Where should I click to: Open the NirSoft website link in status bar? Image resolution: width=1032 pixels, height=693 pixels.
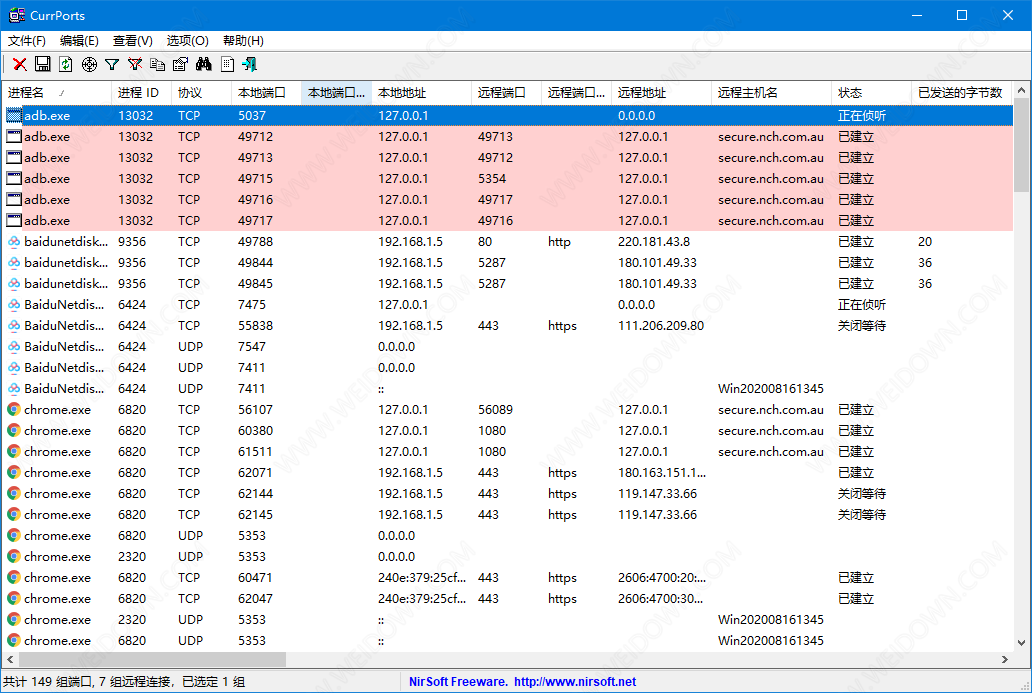575,682
